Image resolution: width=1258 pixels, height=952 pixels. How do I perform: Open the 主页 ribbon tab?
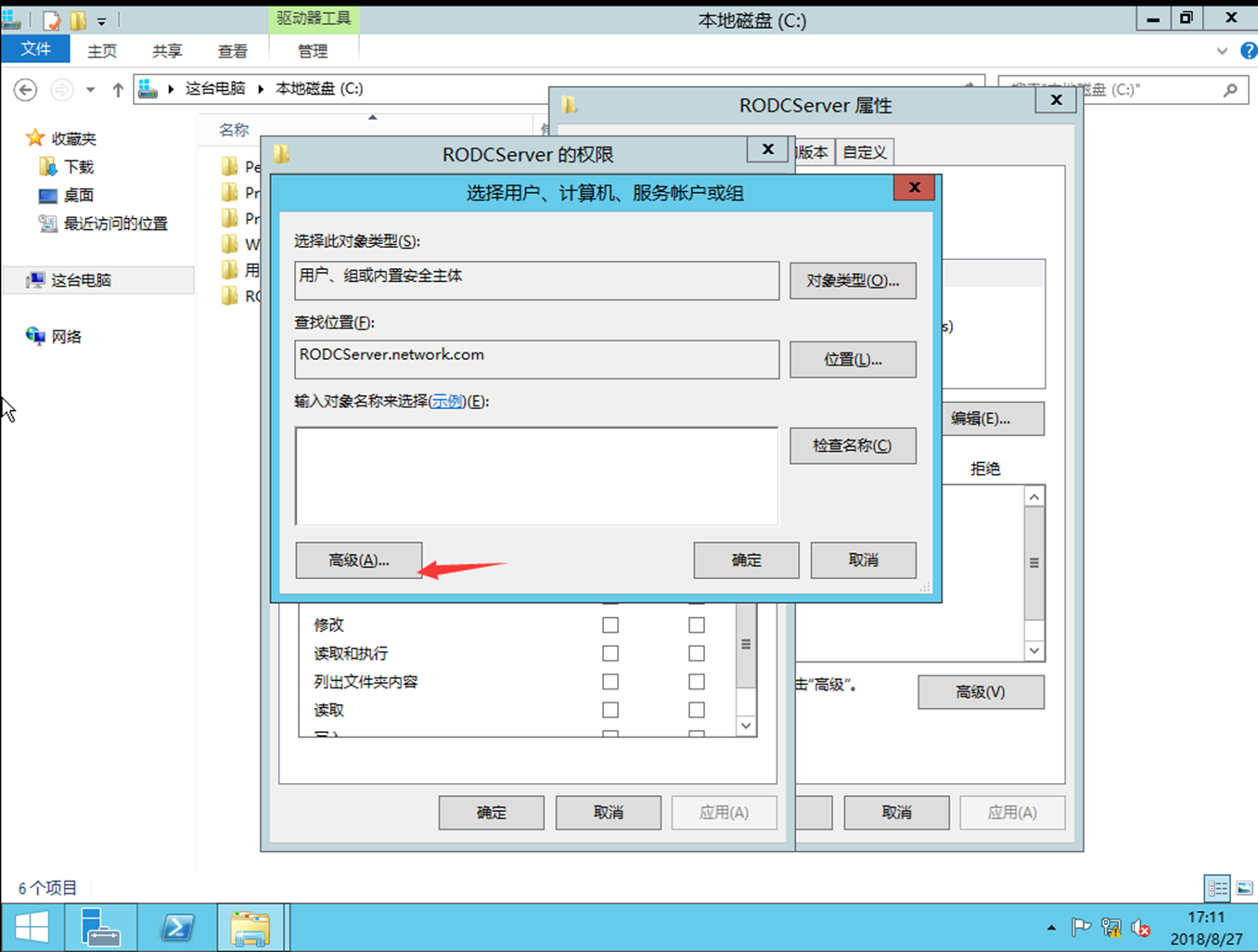tap(102, 51)
